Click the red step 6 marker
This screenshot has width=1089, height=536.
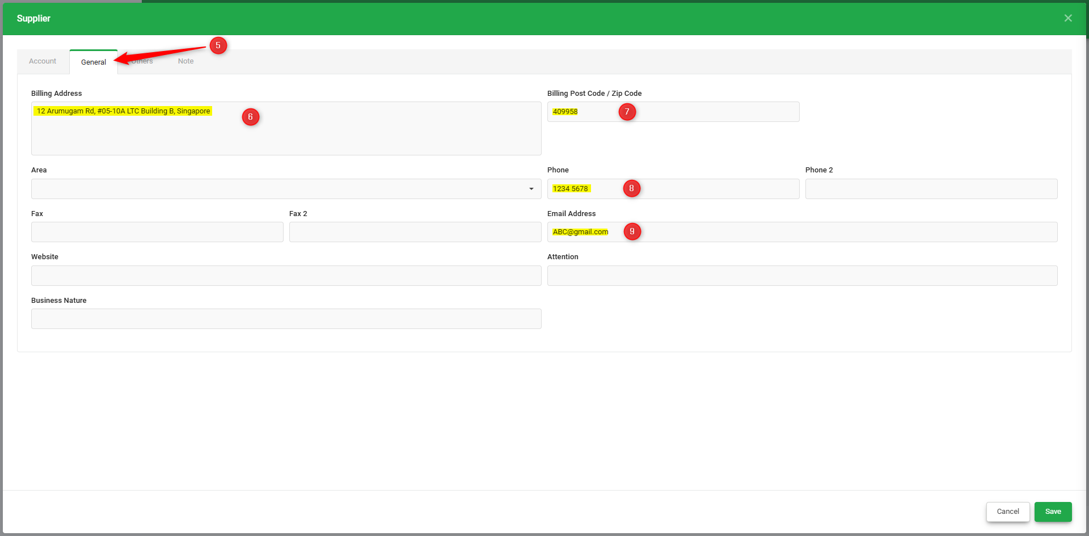251,117
